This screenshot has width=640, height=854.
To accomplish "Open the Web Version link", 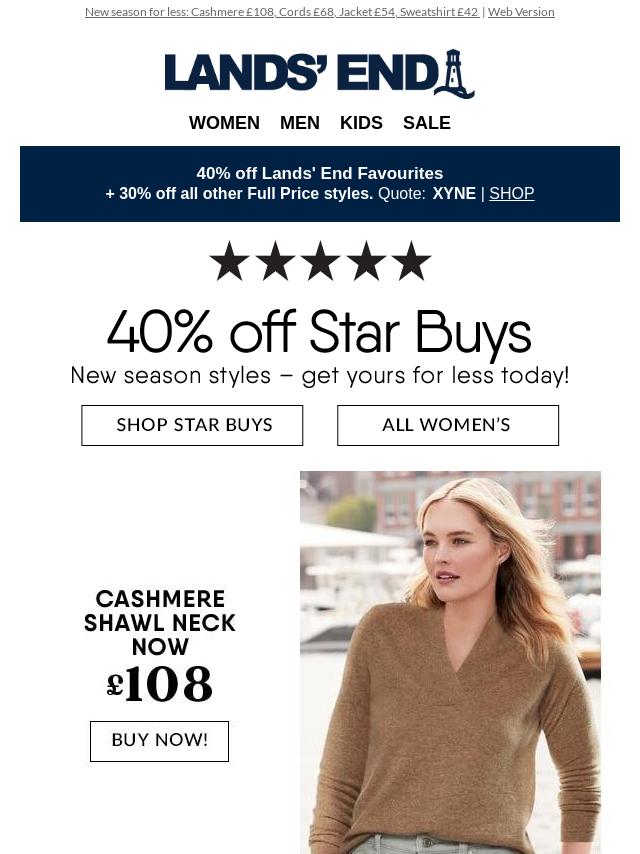I will pyautogui.click(x=521, y=12).
